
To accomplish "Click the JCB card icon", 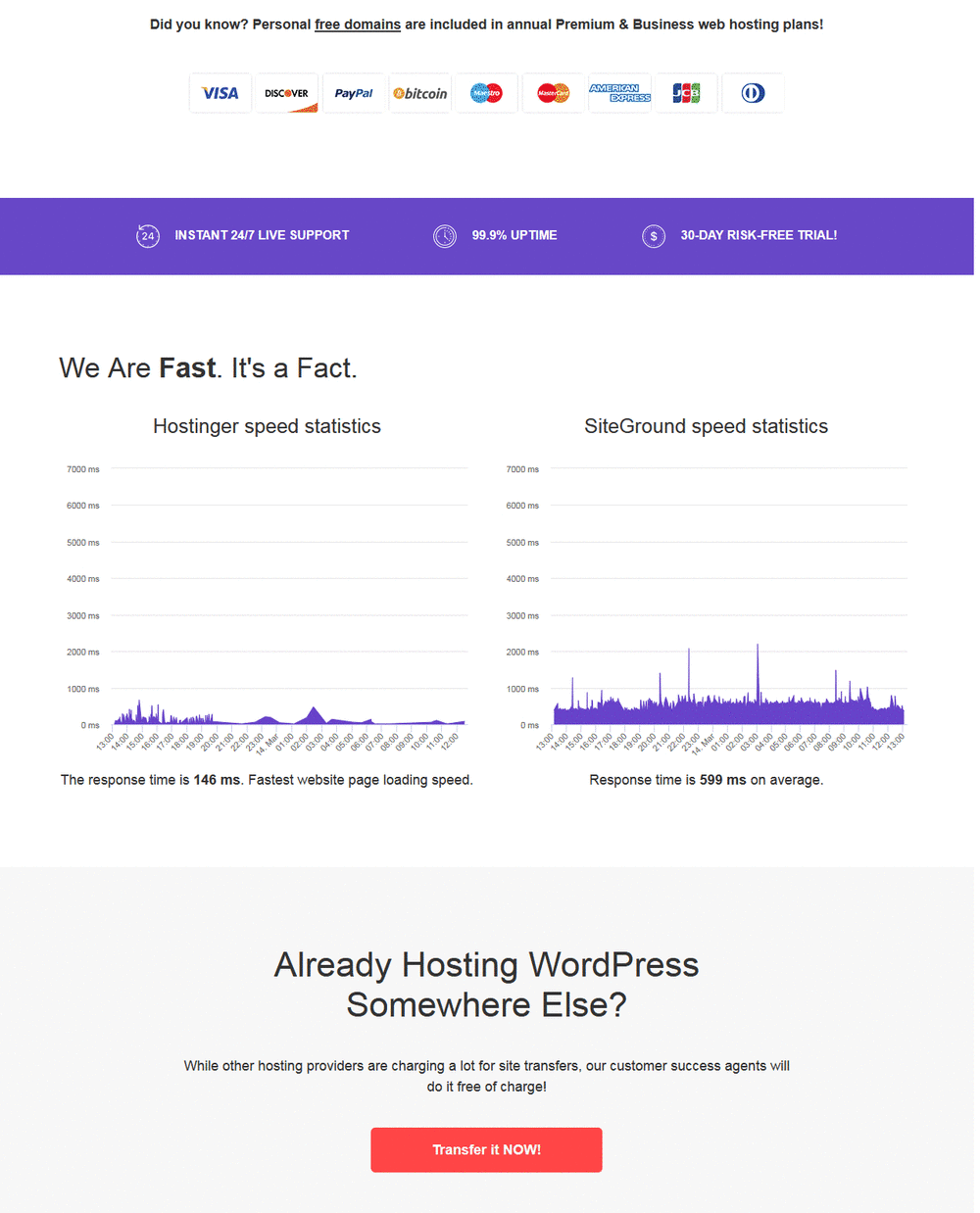I will coord(687,93).
